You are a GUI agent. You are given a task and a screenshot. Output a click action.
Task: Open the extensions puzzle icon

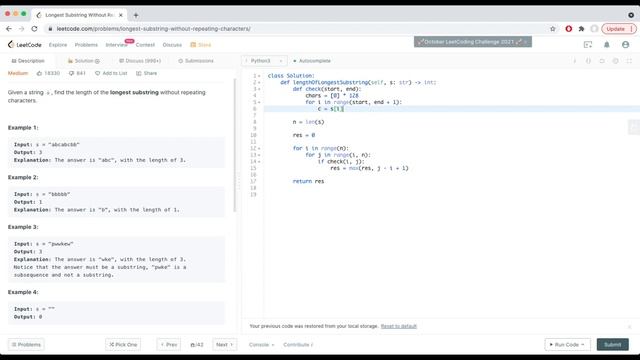point(581,29)
